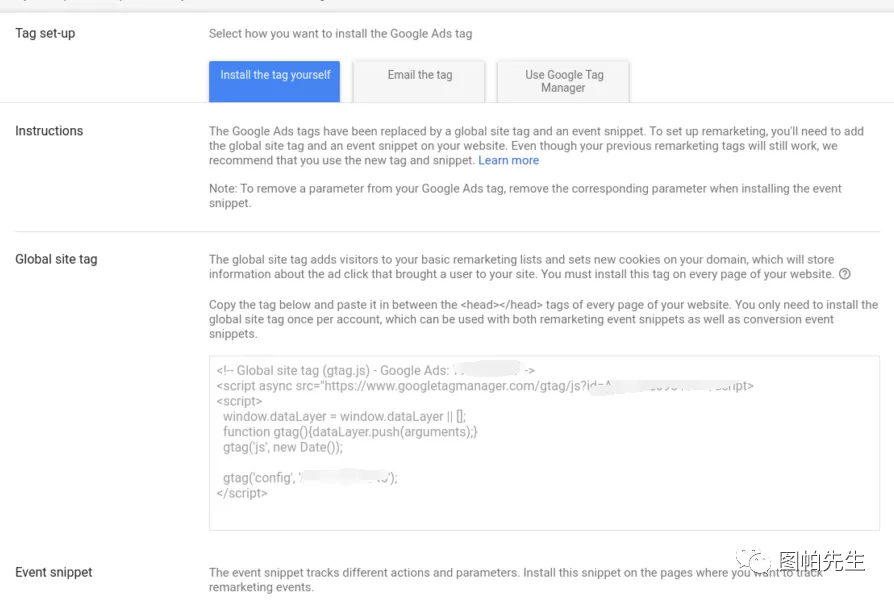The height and width of the screenshot is (600, 894).
Task: Click the function gtag() code line
Action: click(x=350, y=432)
